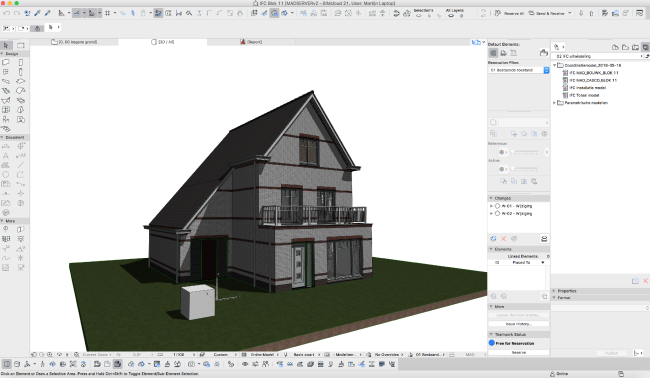Pick the Column tool in Design toolbox
This screenshot has width=650, height=378.
(x=21, y=72)
